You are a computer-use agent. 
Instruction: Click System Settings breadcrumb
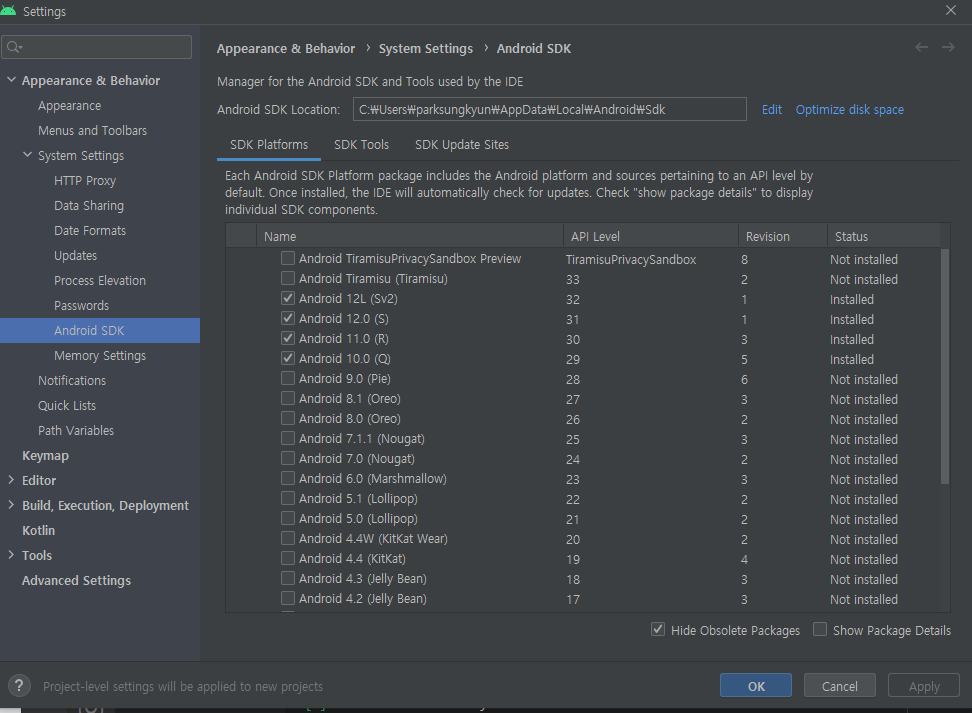pos(426,48)
